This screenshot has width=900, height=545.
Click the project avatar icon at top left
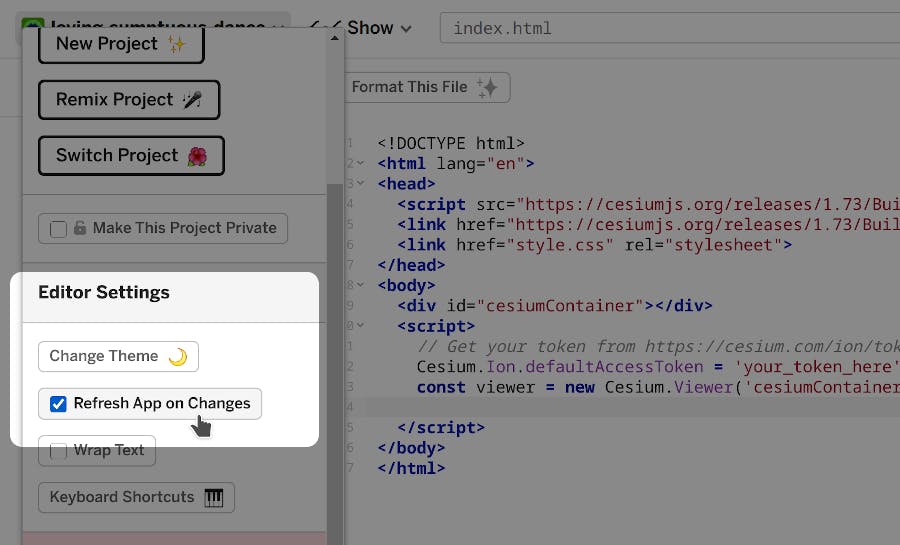pos(33,27)
